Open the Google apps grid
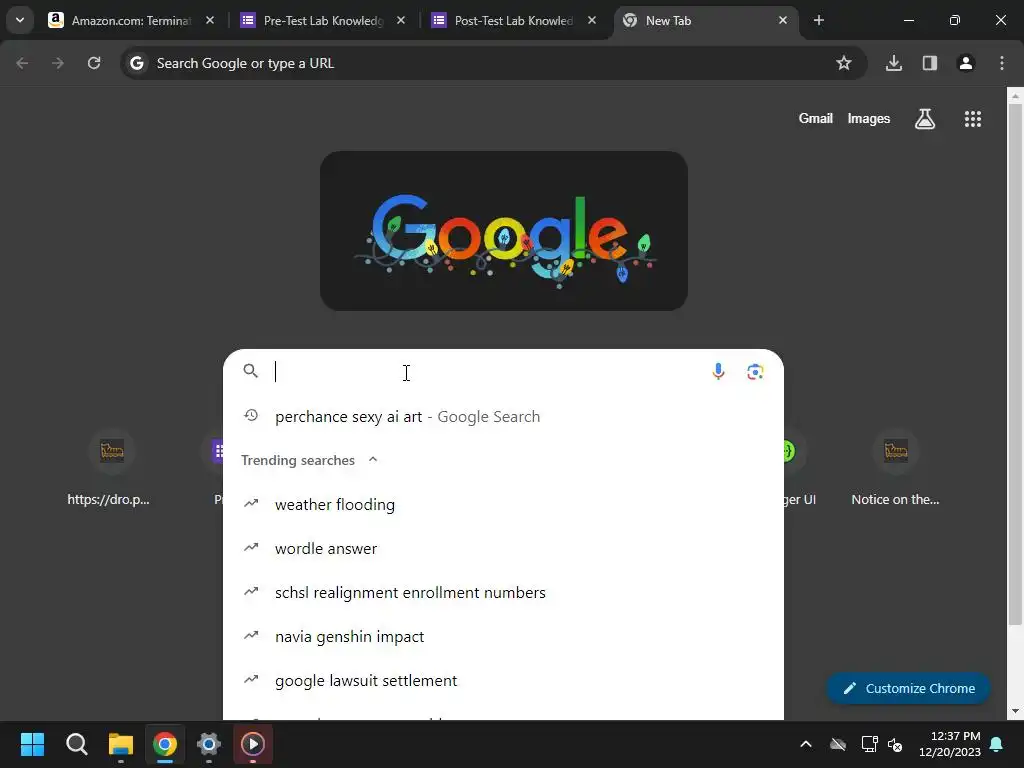Screen dimensions: 1024x768 [x=973, y=119]
